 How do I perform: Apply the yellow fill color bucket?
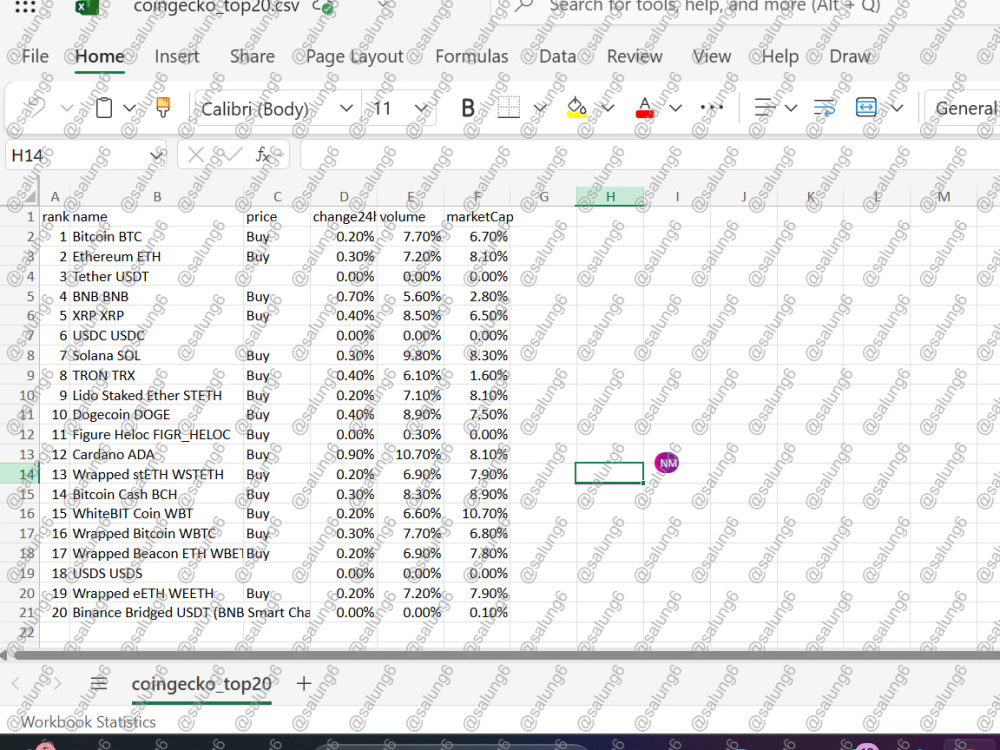[x=577, y=108]
